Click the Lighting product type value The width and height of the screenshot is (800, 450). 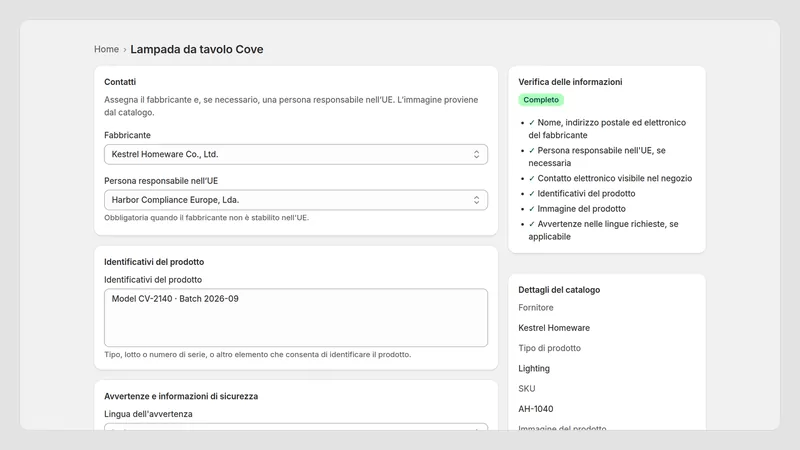tap(534, 368)
